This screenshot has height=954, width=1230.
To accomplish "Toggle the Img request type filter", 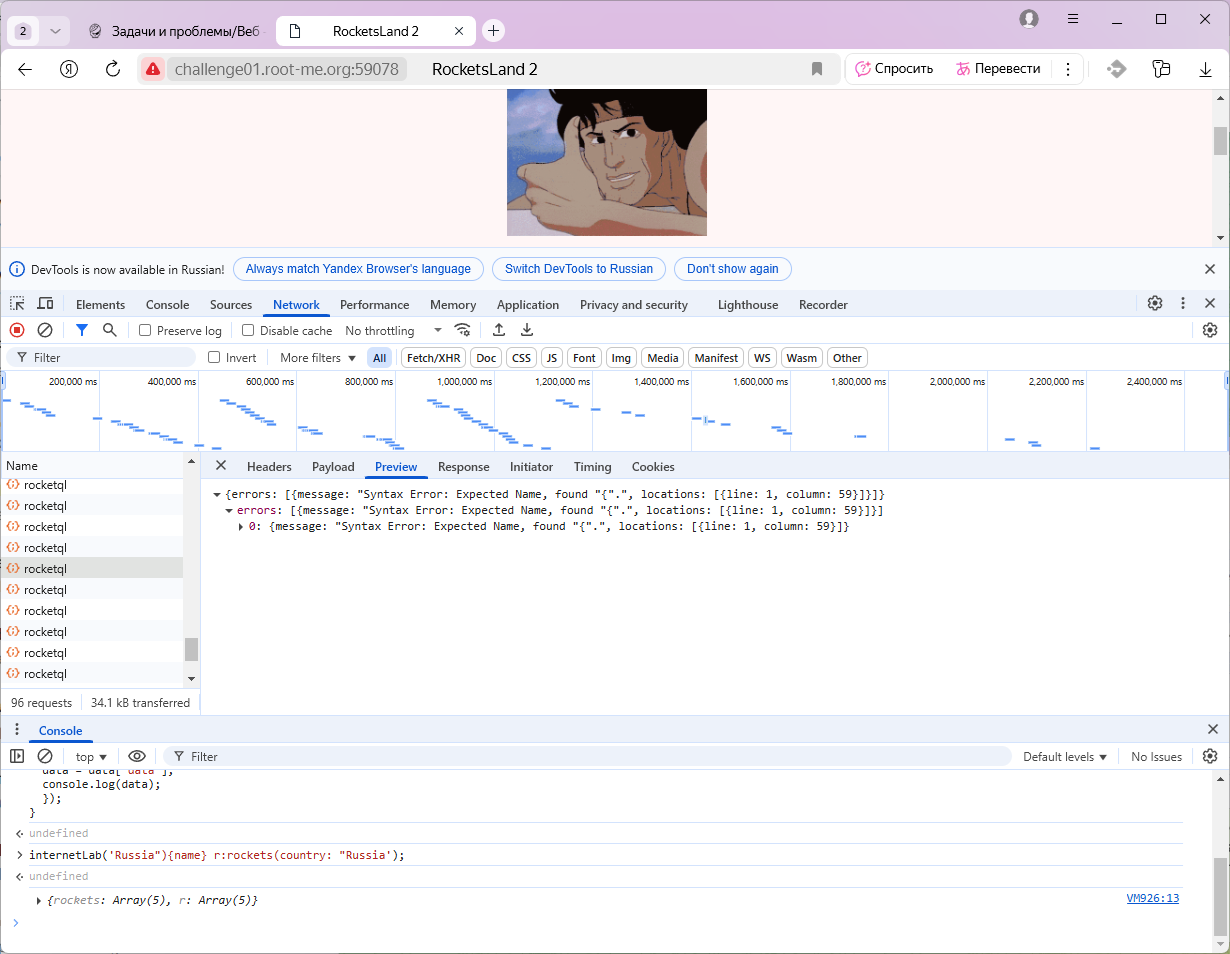I will tap(621, 358).
